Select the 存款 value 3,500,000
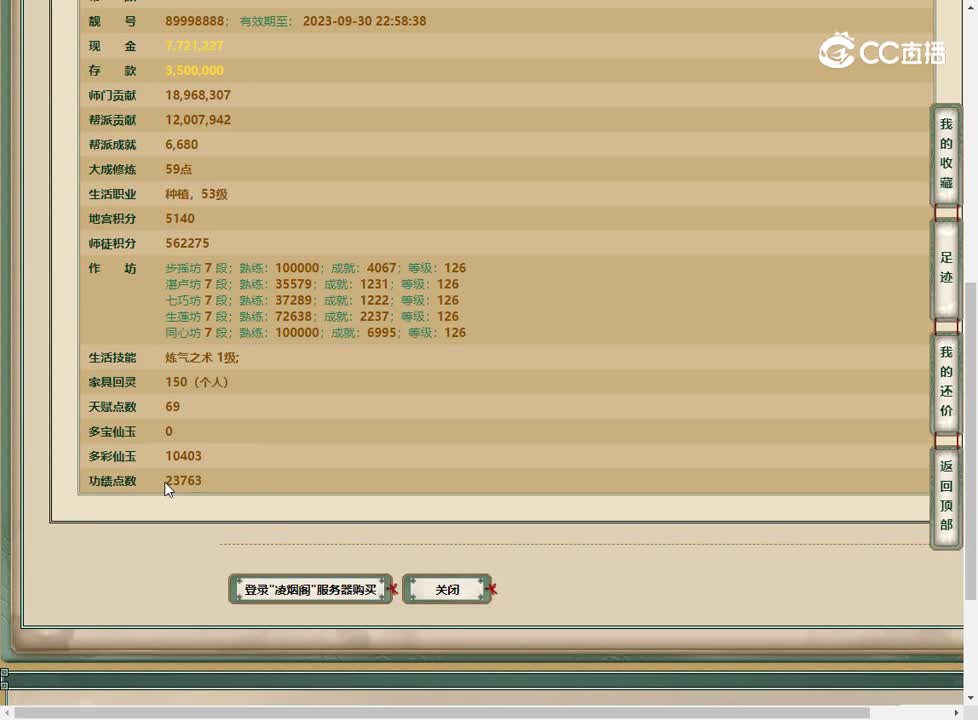The height and width of the screenshot is (720, 978). pos(194,71)
